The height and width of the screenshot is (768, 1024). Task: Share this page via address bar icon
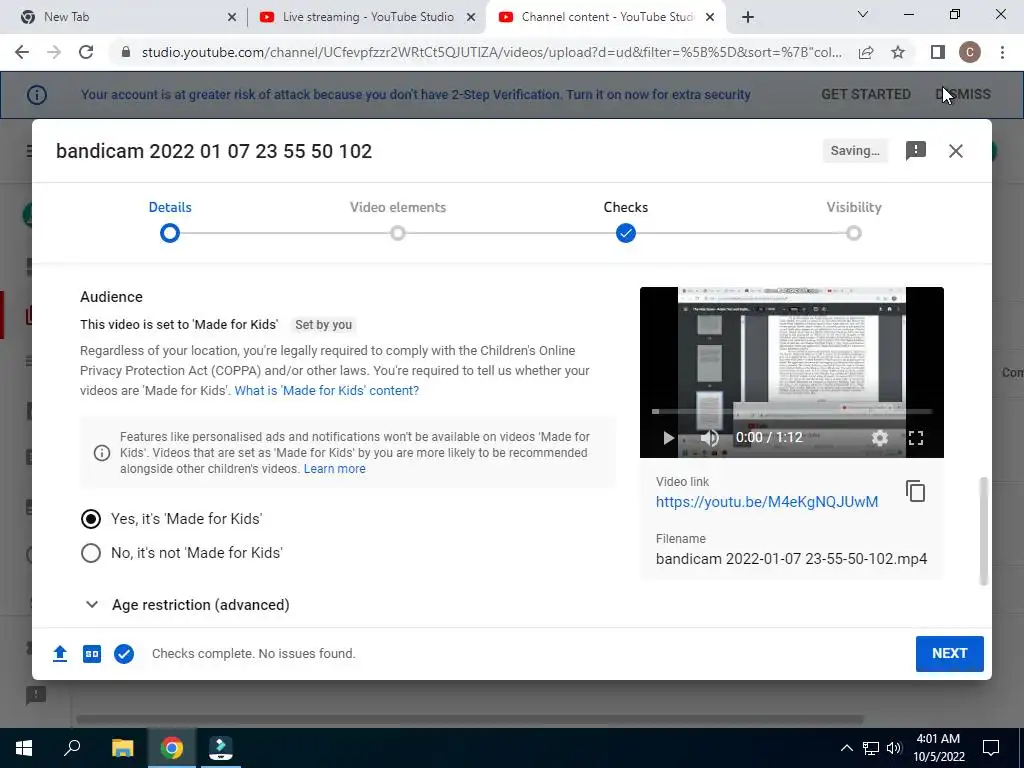866,52
